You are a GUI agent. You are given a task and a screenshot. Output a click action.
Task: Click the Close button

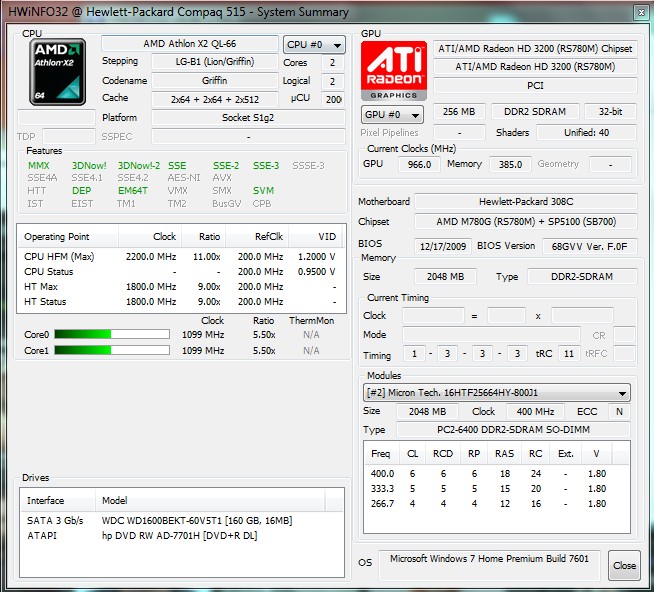(624, 565)
